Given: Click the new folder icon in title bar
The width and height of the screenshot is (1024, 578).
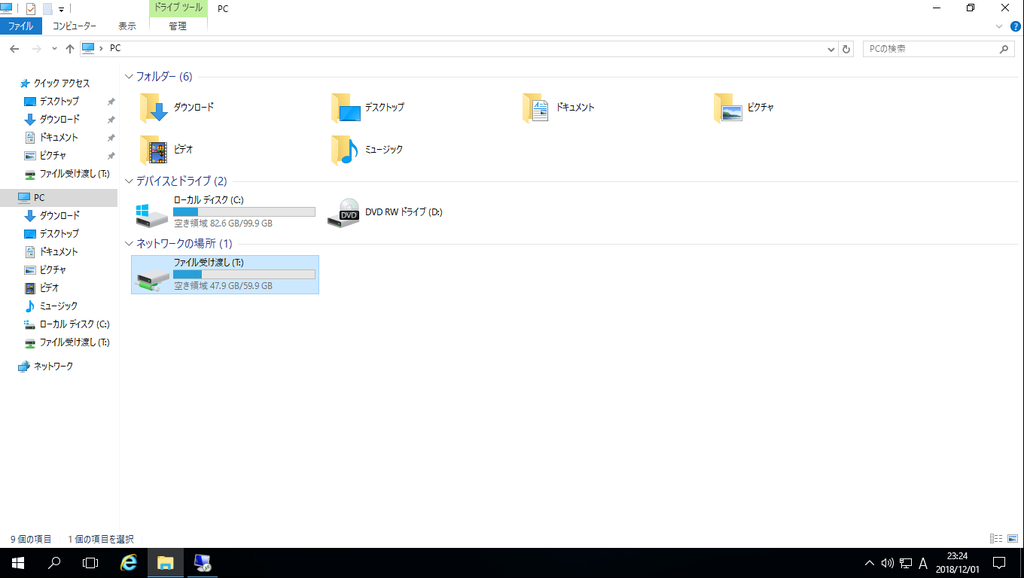Looking at the screenshot, I should (47, 8).
